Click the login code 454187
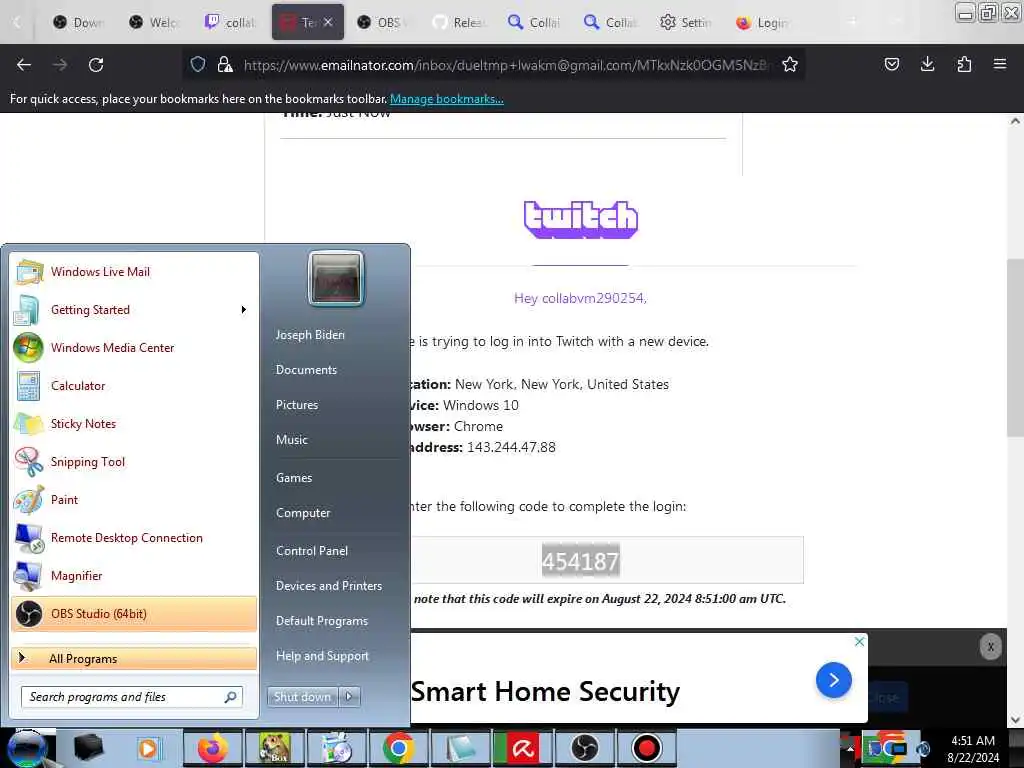Viewport: 1024px width, 768px height. [581, 561]
